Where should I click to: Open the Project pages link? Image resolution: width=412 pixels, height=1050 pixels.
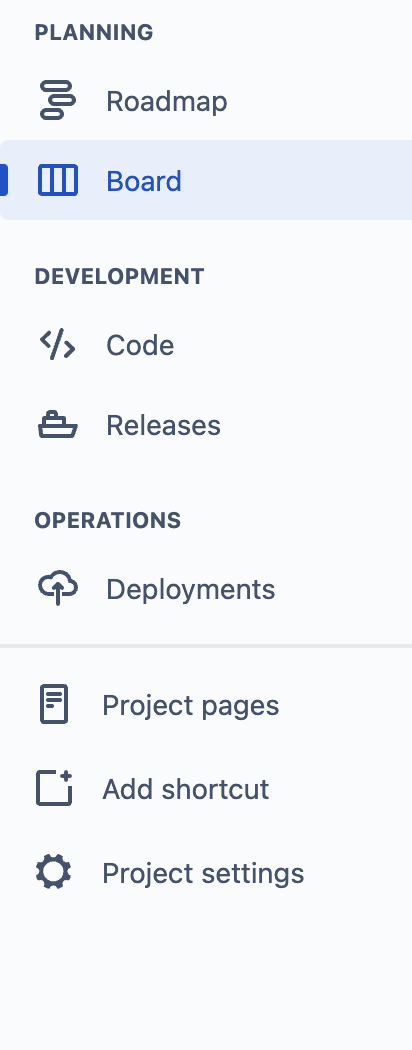coord(191,706)
